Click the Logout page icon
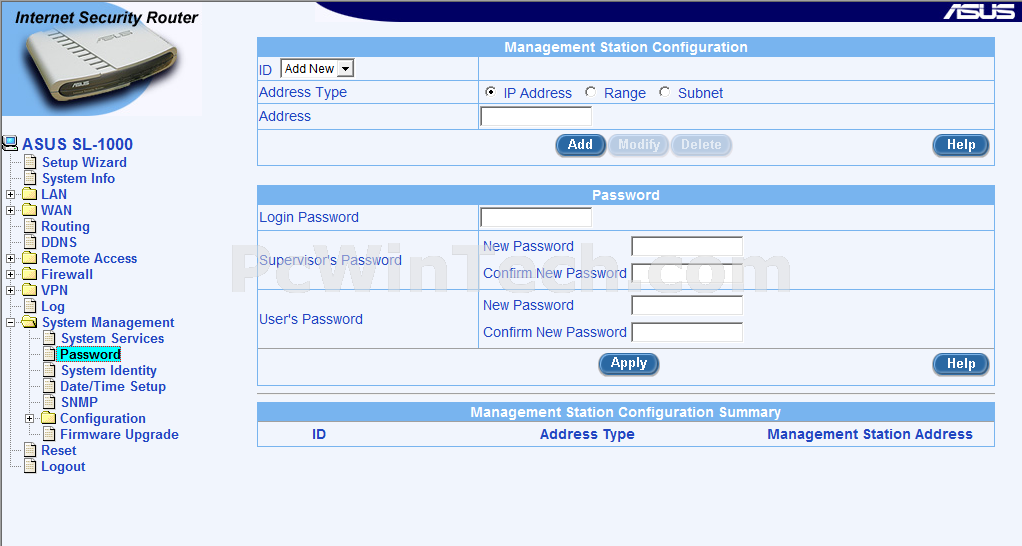1022x546 pixels. 30,466
